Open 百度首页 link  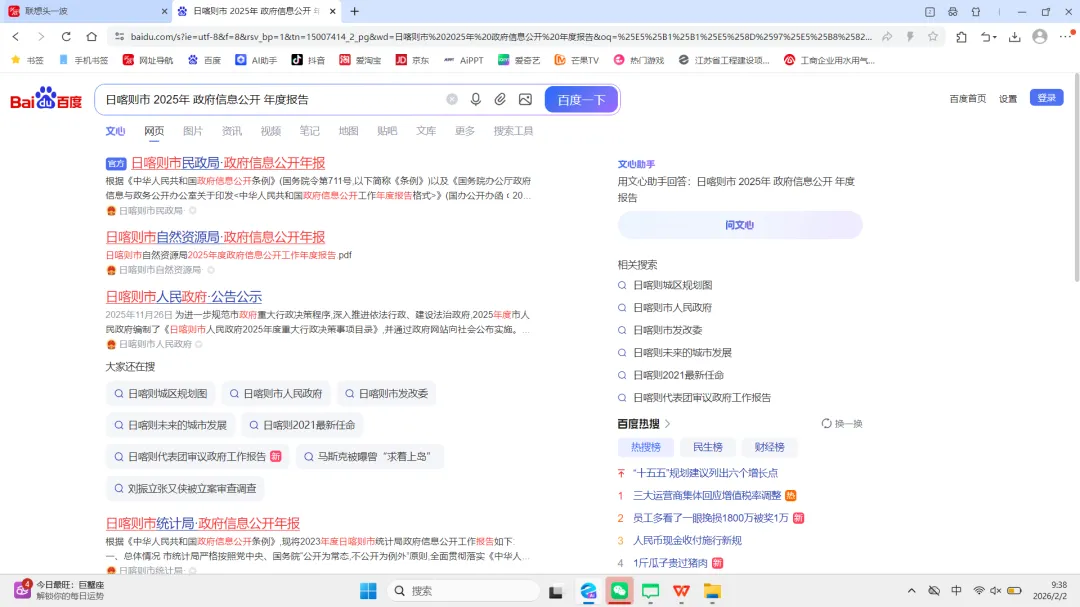click(x=968, y=99)
